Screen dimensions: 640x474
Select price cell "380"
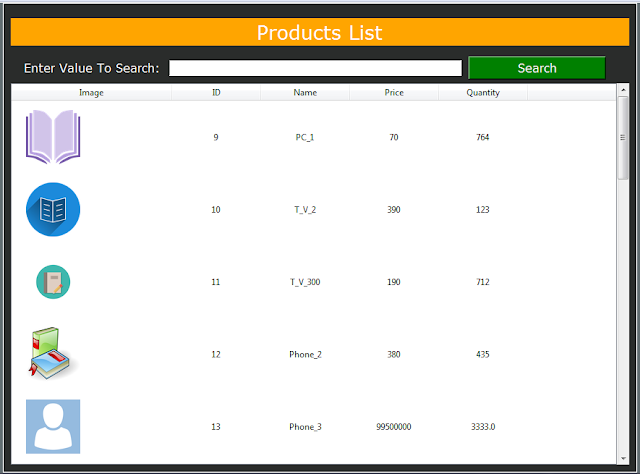(394, 354)
